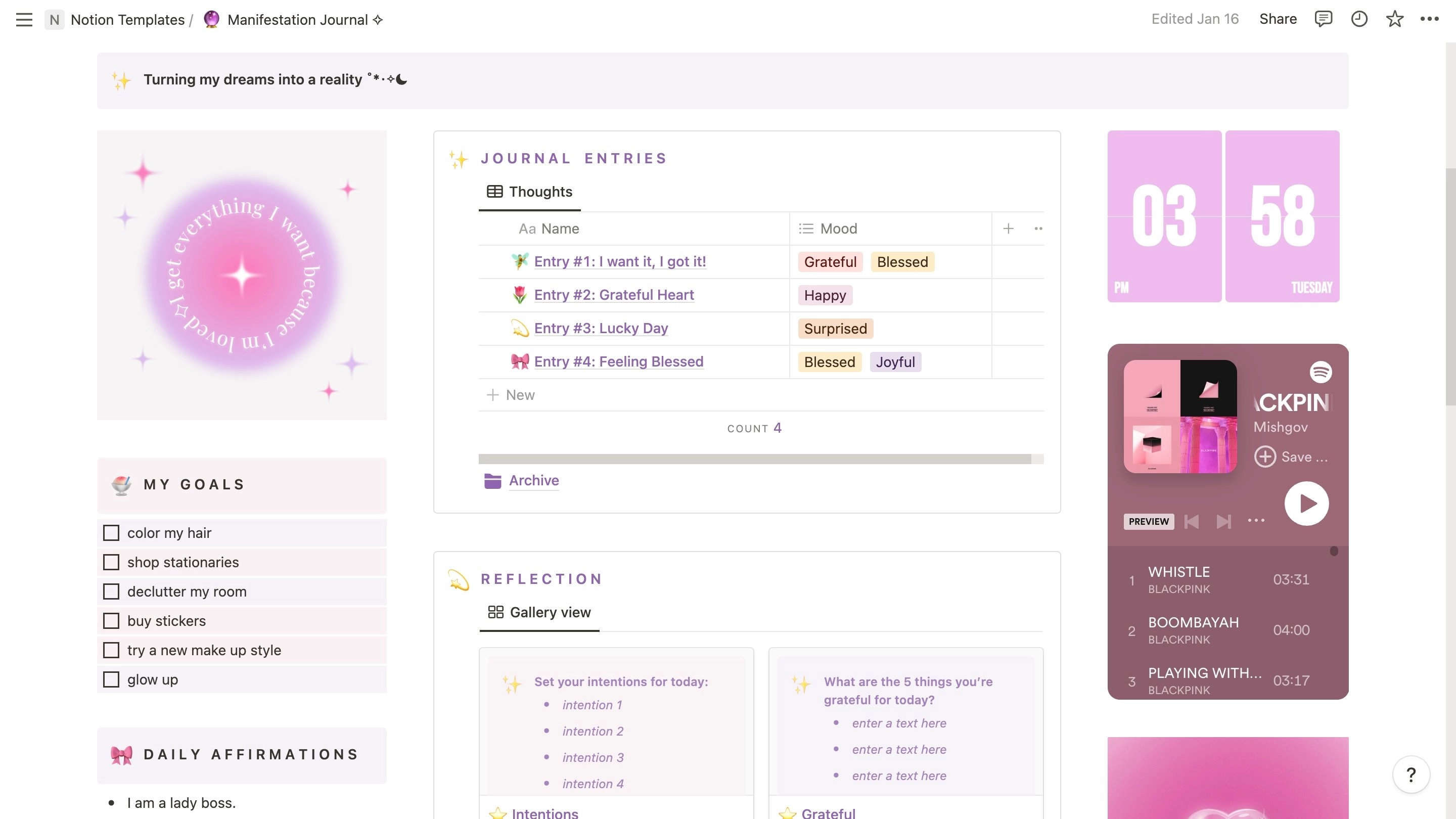Open Entry #2: Grateful Heart
Screen dimensions: 1456x819
tap(614, 294)
